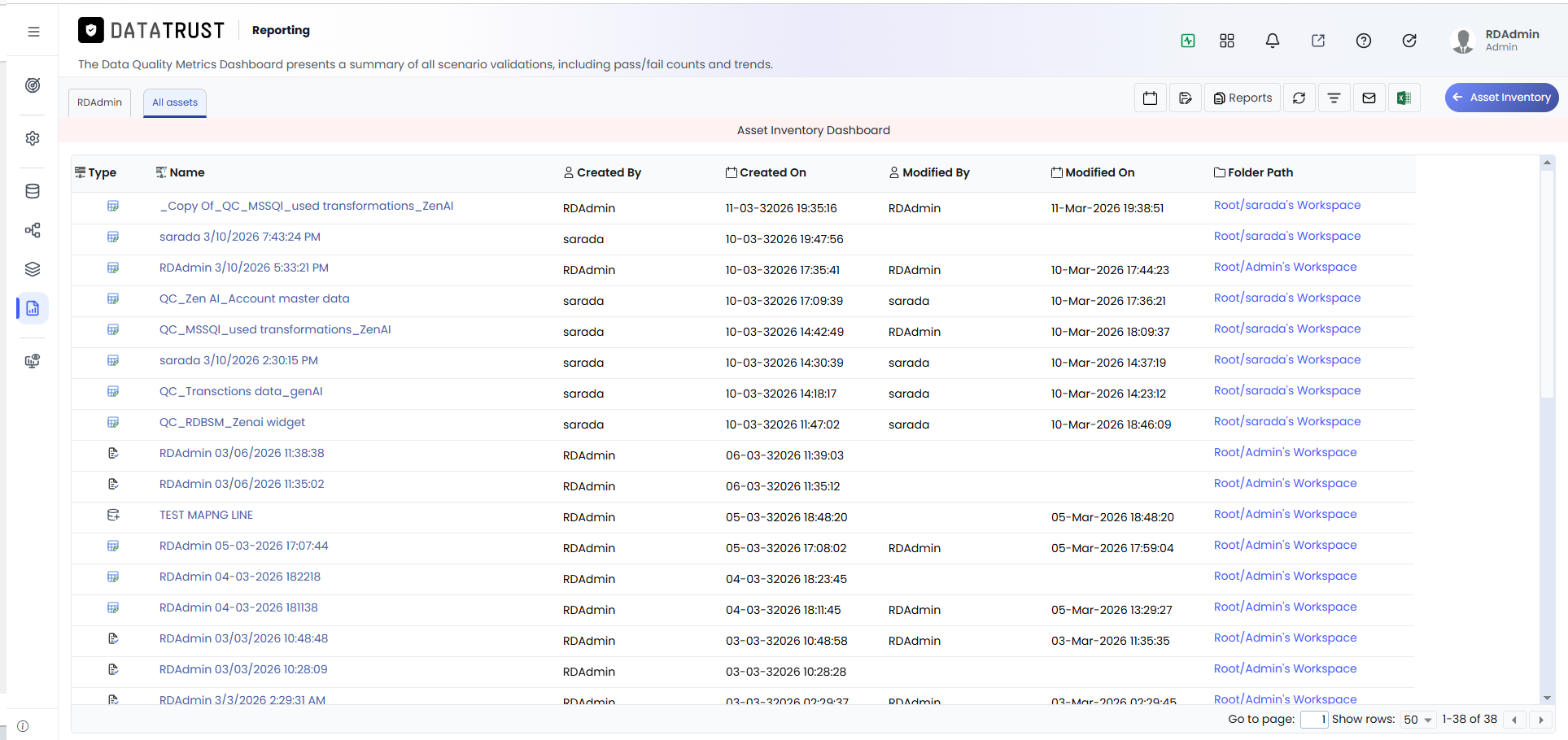Viewport: 1568px width, 740px height.
Task: Open RDAdmin 03/06/2026 11:38:38 asset
Action: pos(242,453)
